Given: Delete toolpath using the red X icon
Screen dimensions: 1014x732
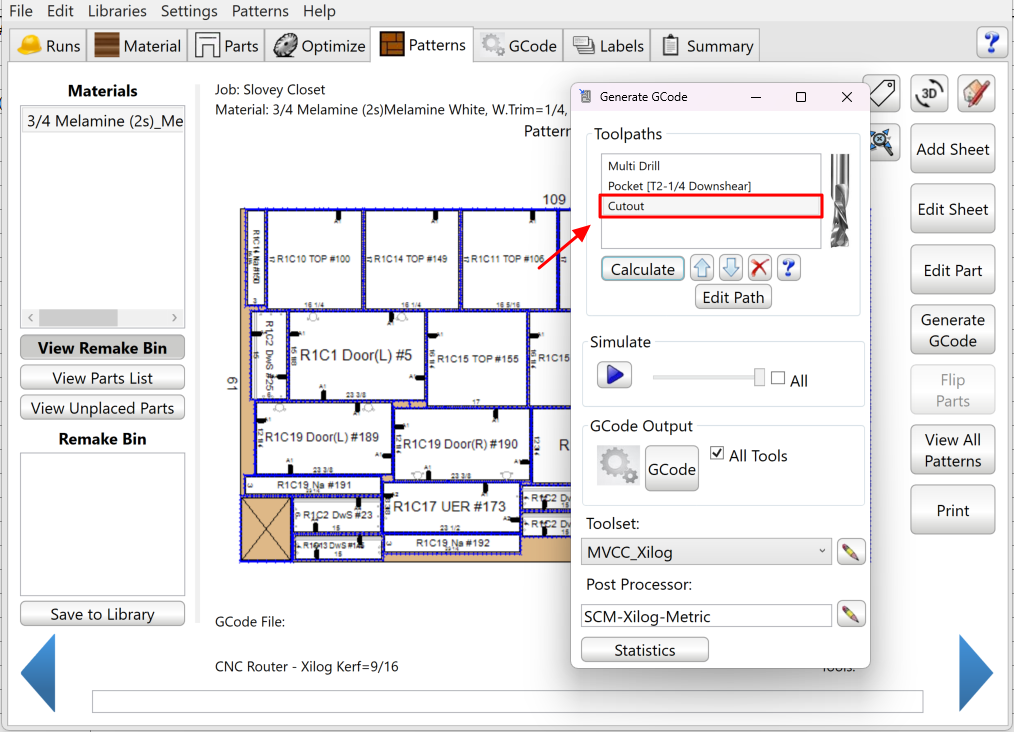Looking at the screenshot, I should 760,268.
